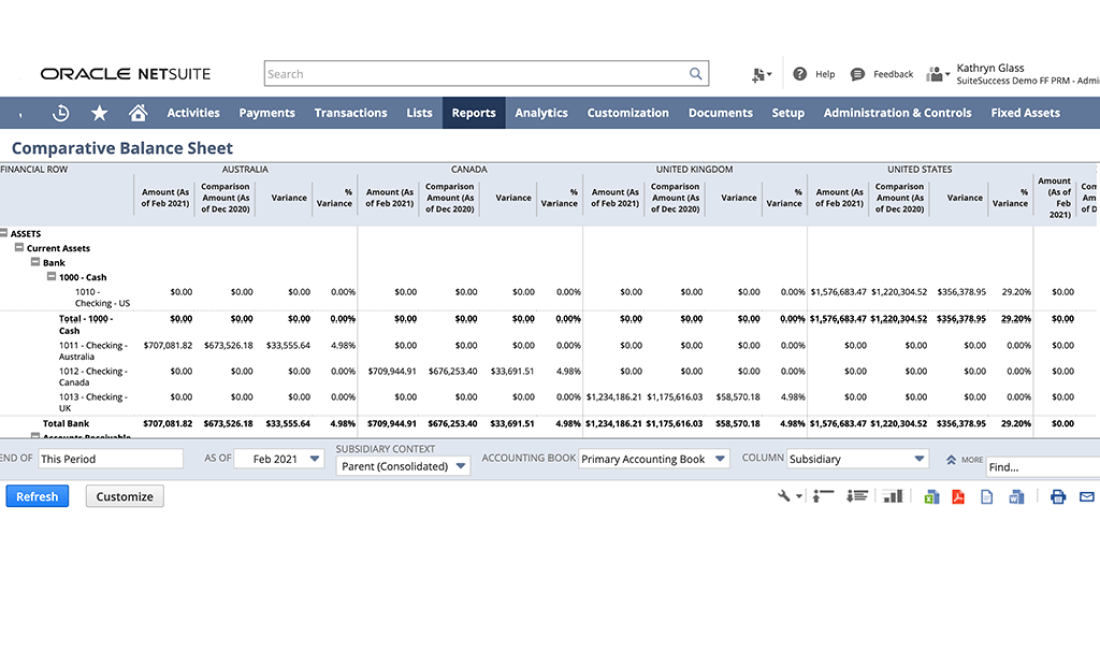This screenshot has width=1100, height=645.
Task: Click the This Period field
Action: (111, 458)
